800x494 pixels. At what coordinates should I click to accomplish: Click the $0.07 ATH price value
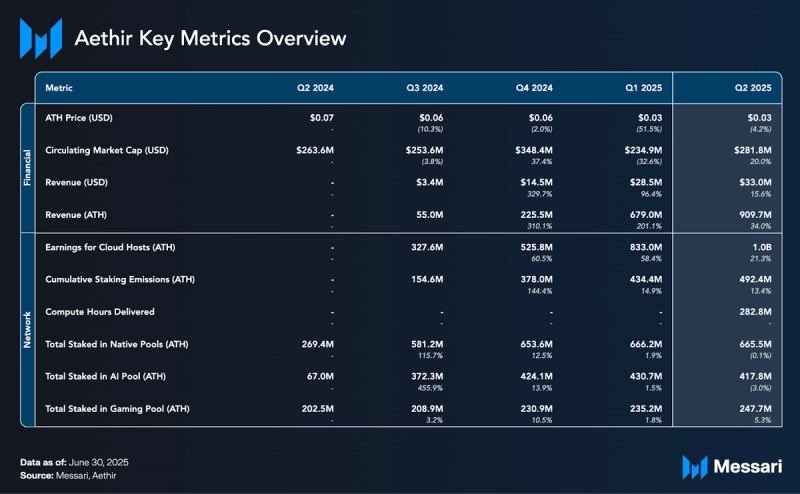(x=321, y=118)
